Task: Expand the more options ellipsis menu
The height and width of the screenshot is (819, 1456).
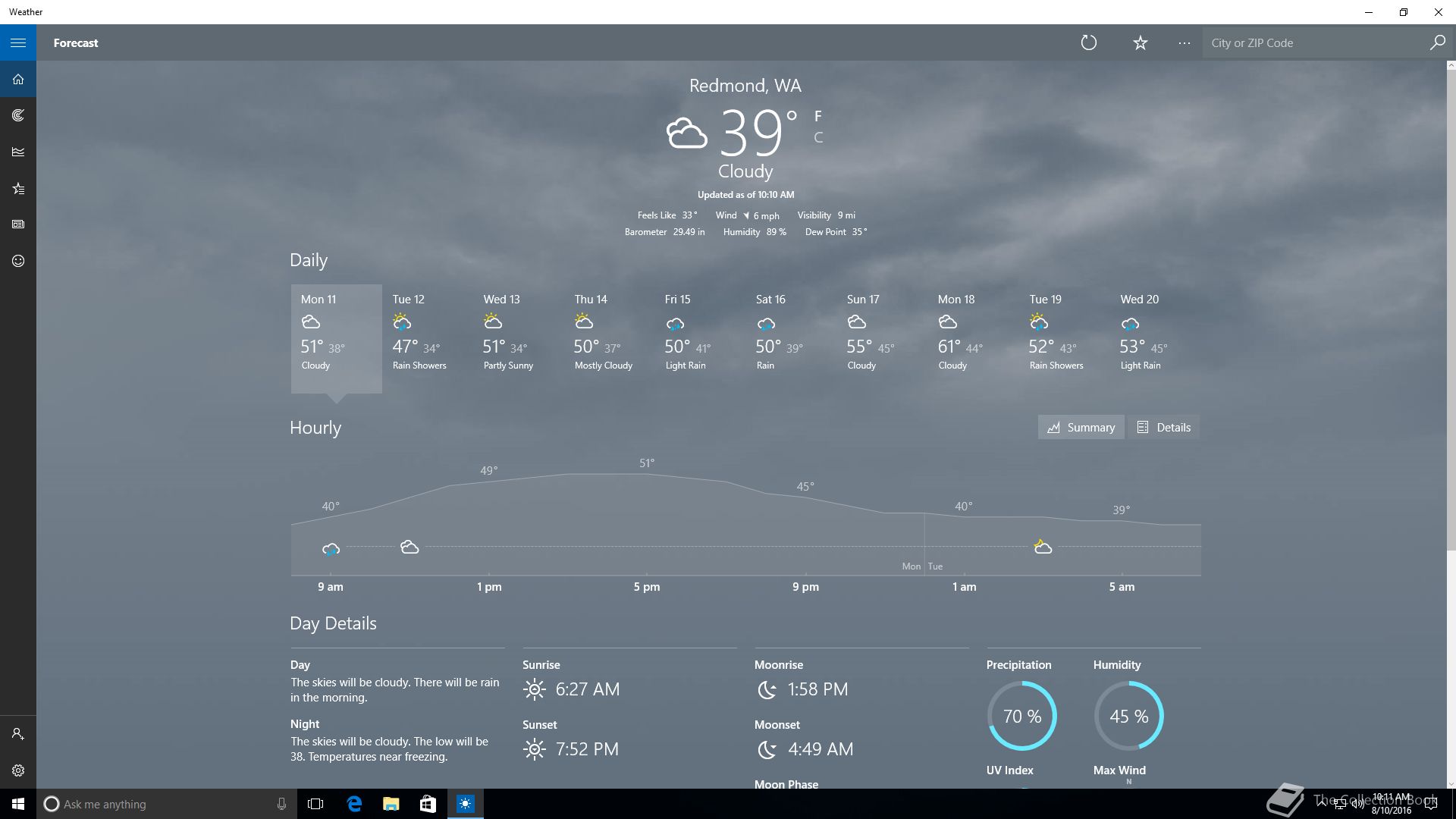Action: tap(1184, 43)
